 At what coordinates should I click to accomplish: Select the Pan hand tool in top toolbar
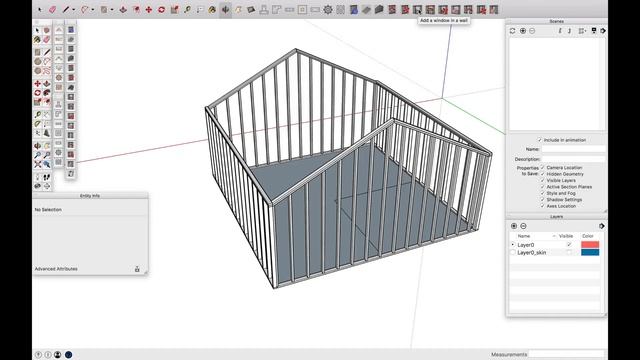pos(238,9)
